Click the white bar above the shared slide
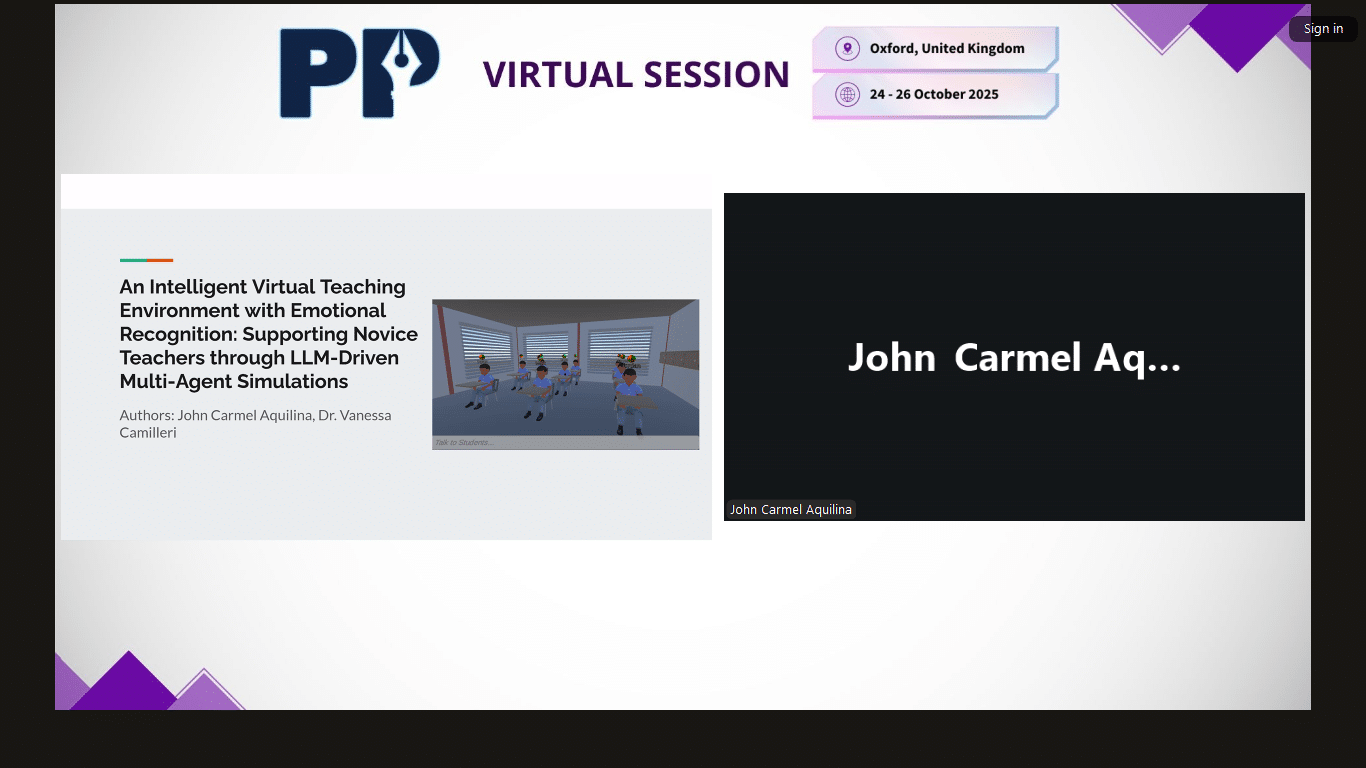 pyautogui.click(x=386, y=191)
